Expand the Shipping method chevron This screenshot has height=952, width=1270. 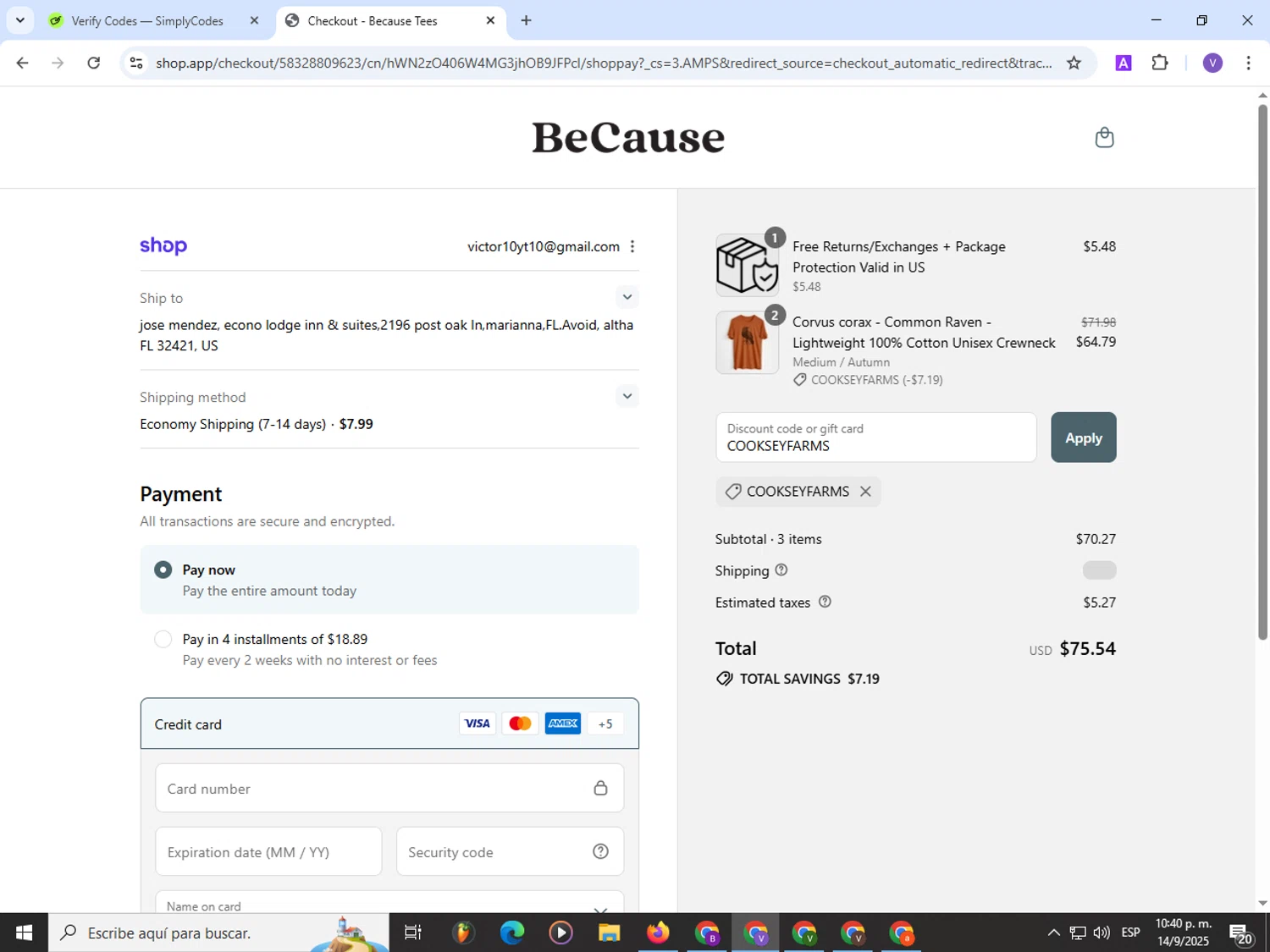(x=627, y=396)
